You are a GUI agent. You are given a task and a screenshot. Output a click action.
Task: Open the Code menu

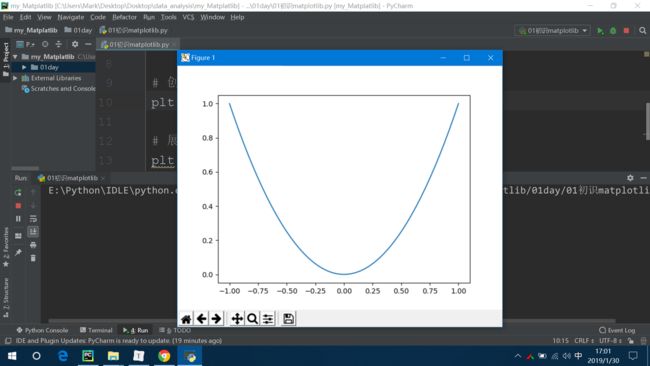point(98,17)
